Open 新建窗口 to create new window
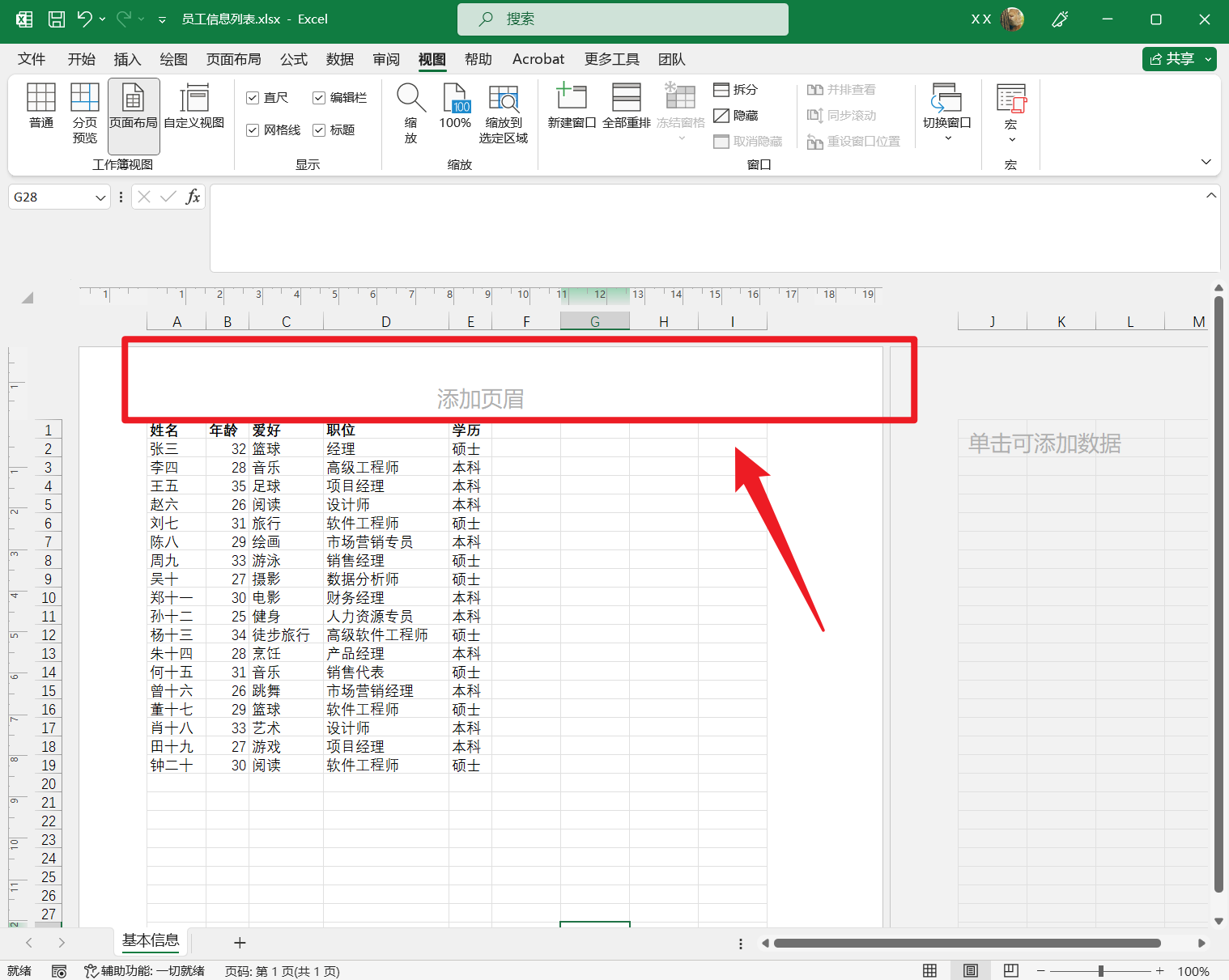1229x980 pixels. coord(572,108)
